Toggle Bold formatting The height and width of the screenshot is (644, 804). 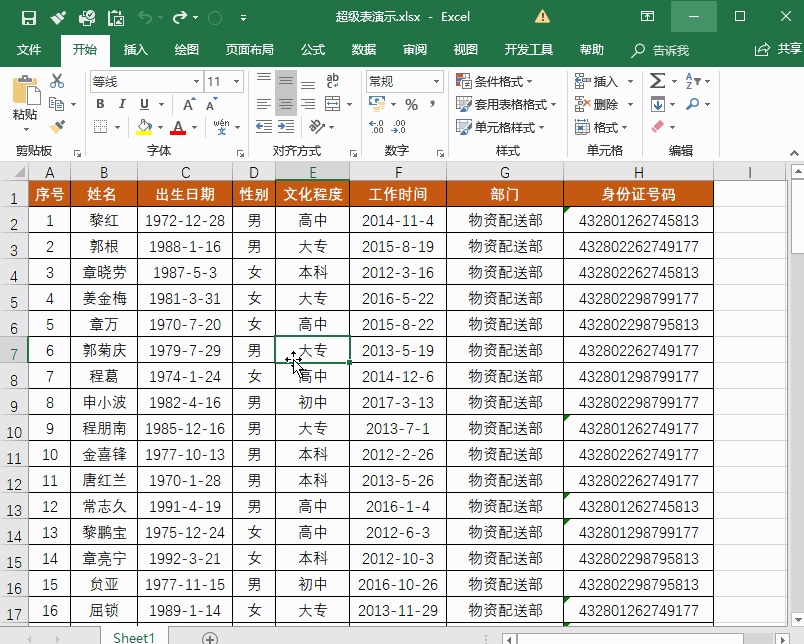click(100, 104)
